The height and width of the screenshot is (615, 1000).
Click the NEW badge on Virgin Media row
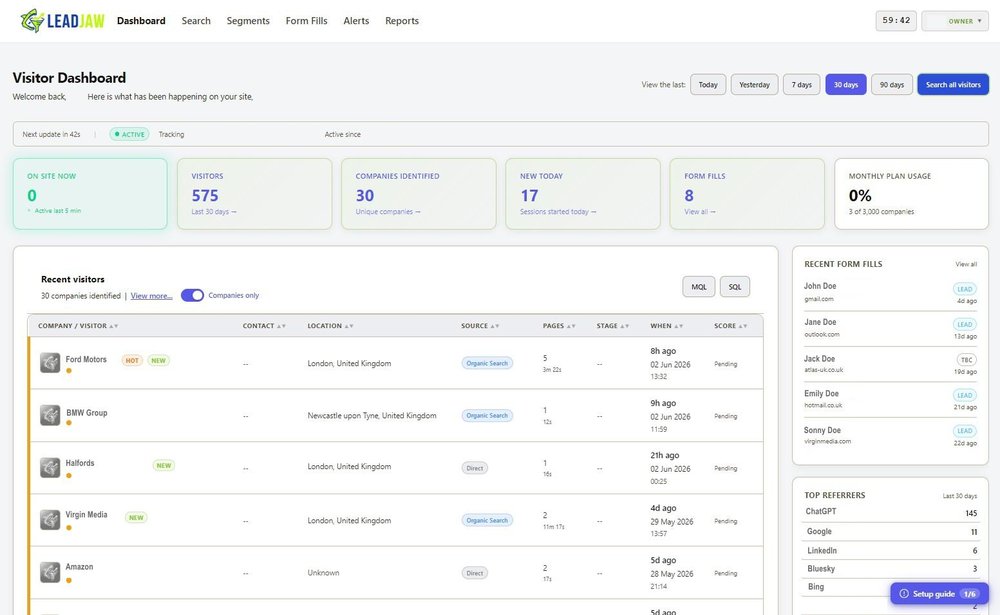point(136,517)
